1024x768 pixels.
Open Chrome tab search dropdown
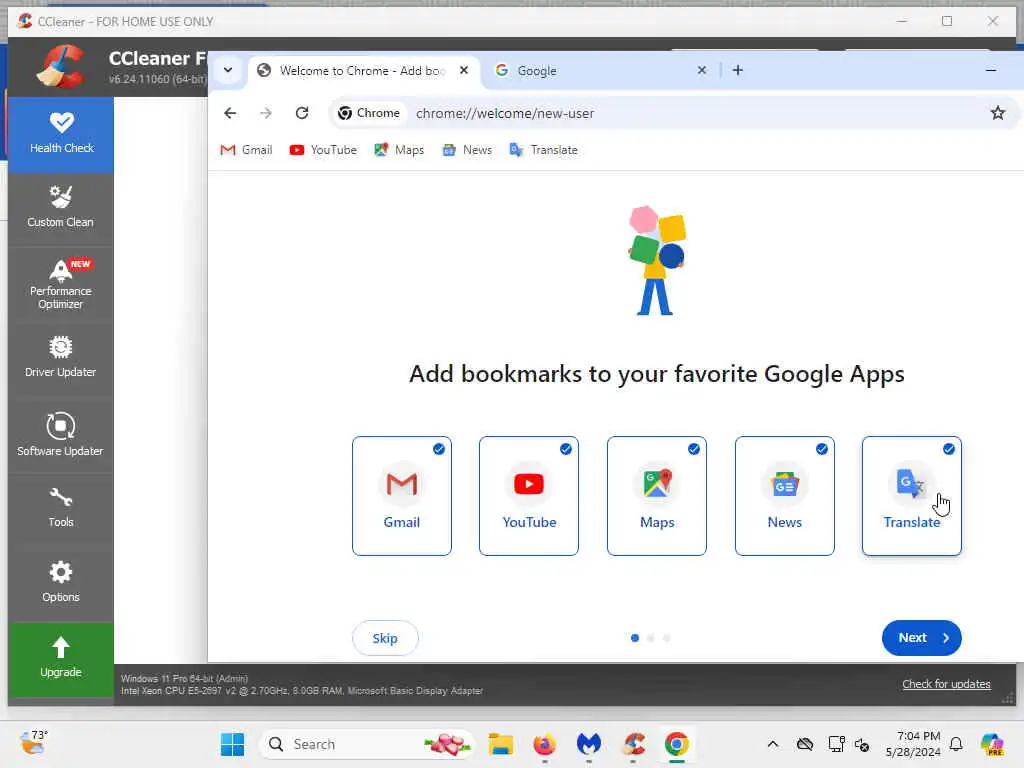(x=228, y=70)
